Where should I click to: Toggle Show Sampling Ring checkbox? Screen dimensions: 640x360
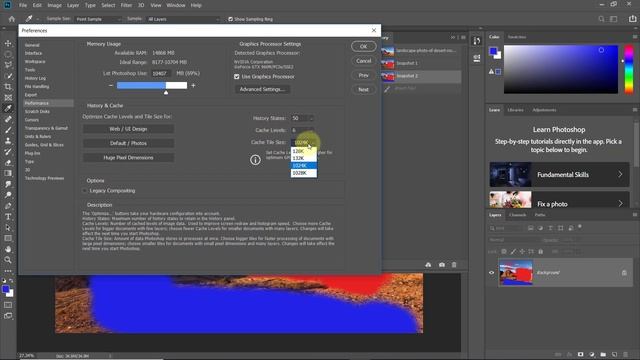click(x=231, y=19)
